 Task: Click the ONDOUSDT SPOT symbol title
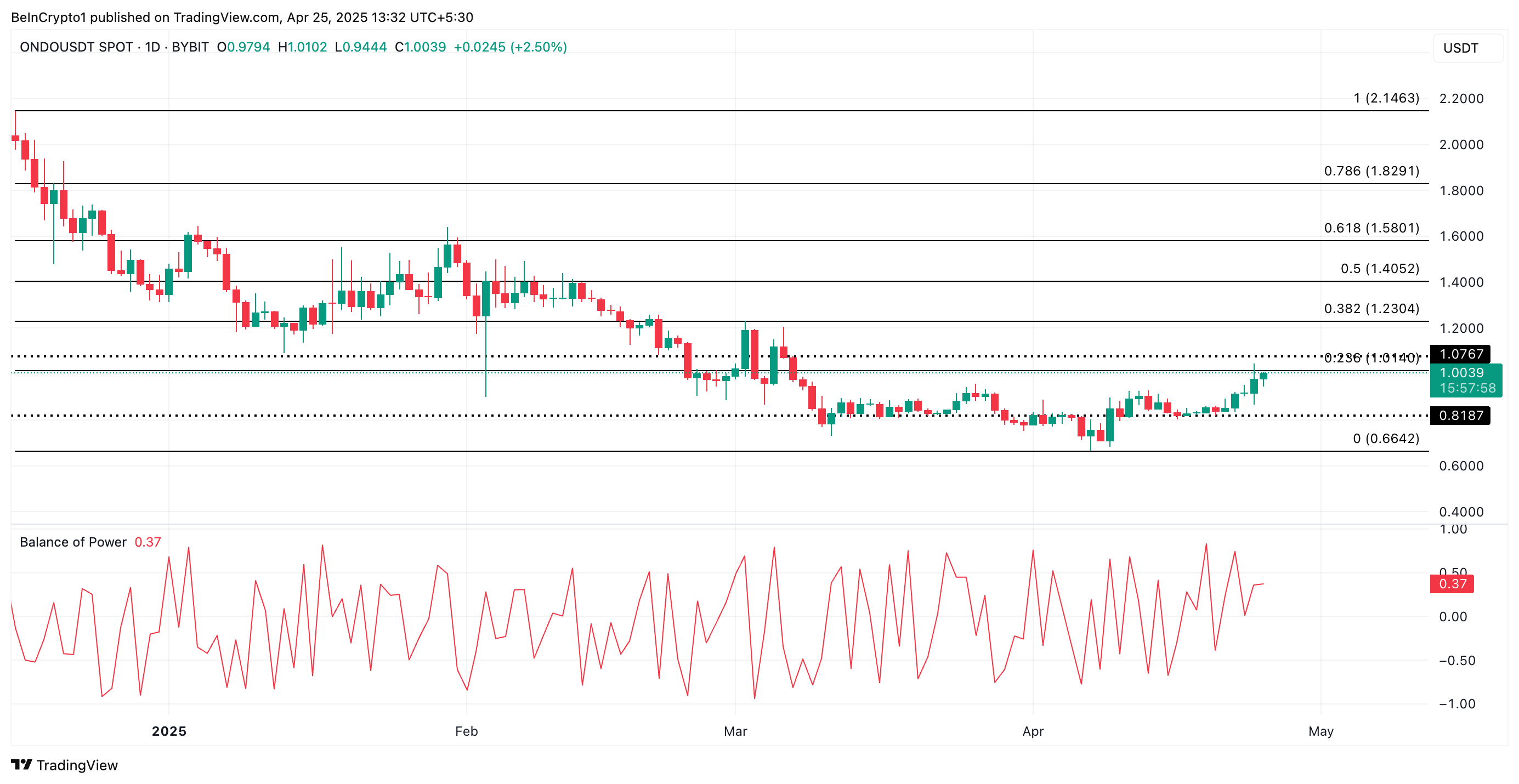pos(76,47)
